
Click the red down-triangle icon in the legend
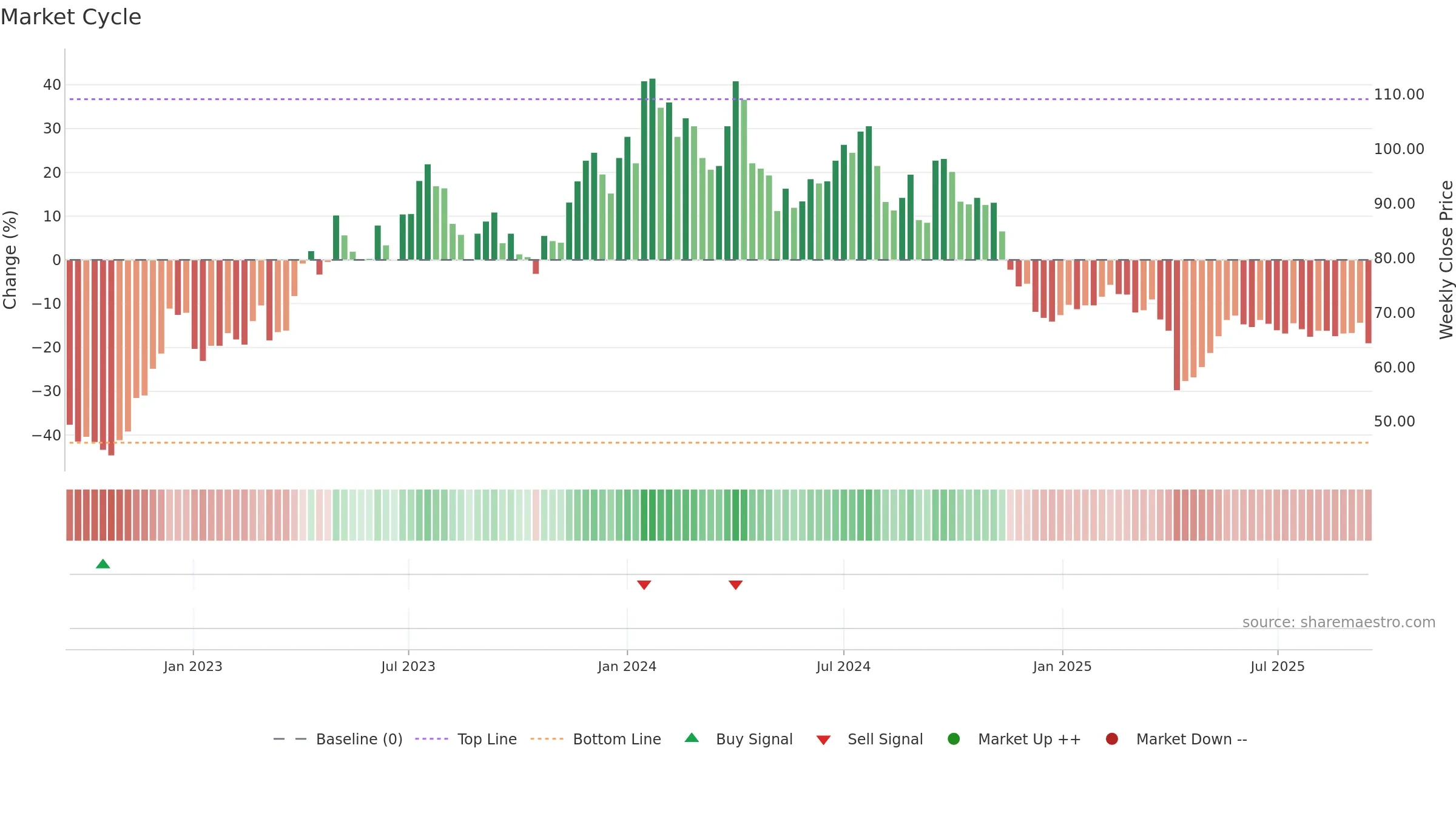pos(823,740)
